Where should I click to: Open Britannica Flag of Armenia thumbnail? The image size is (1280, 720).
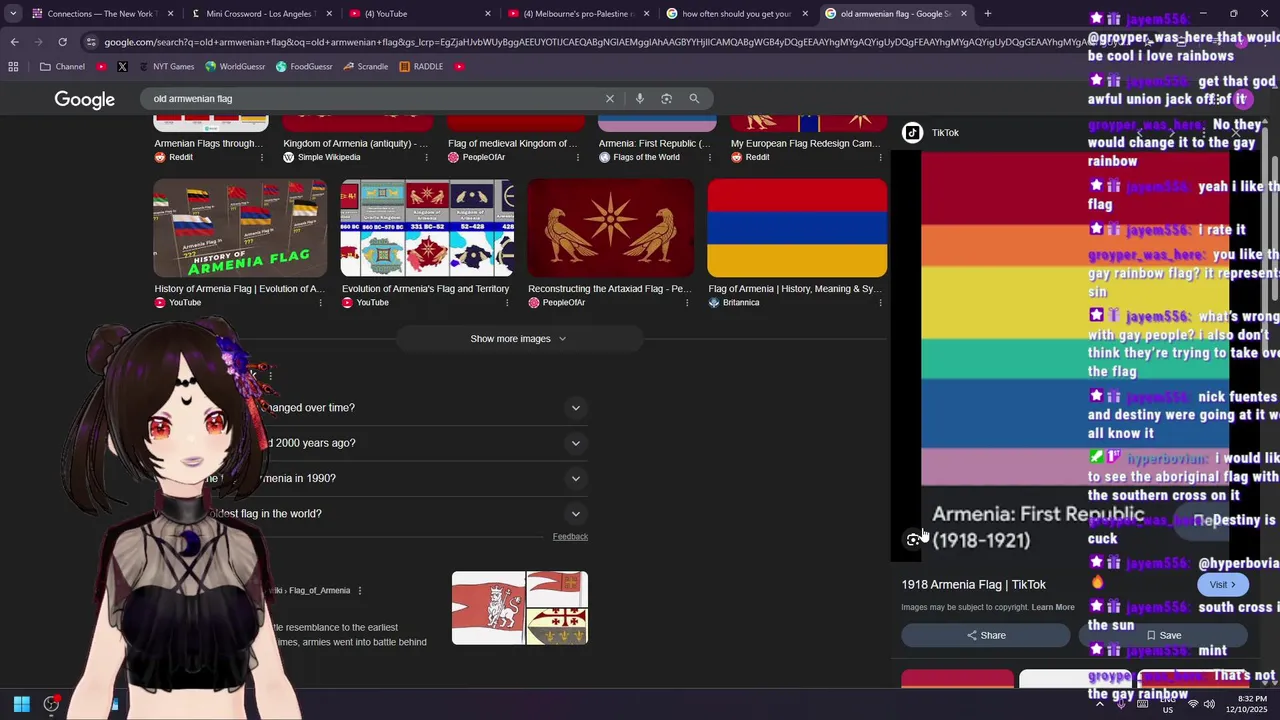(797, 228)
